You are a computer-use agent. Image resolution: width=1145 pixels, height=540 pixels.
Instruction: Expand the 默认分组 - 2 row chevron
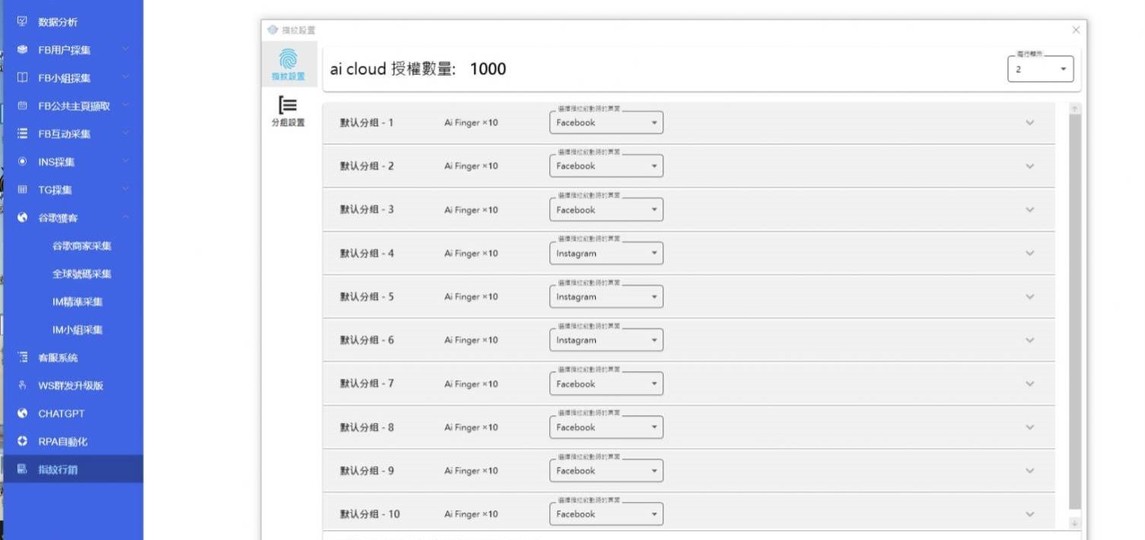1030,166
